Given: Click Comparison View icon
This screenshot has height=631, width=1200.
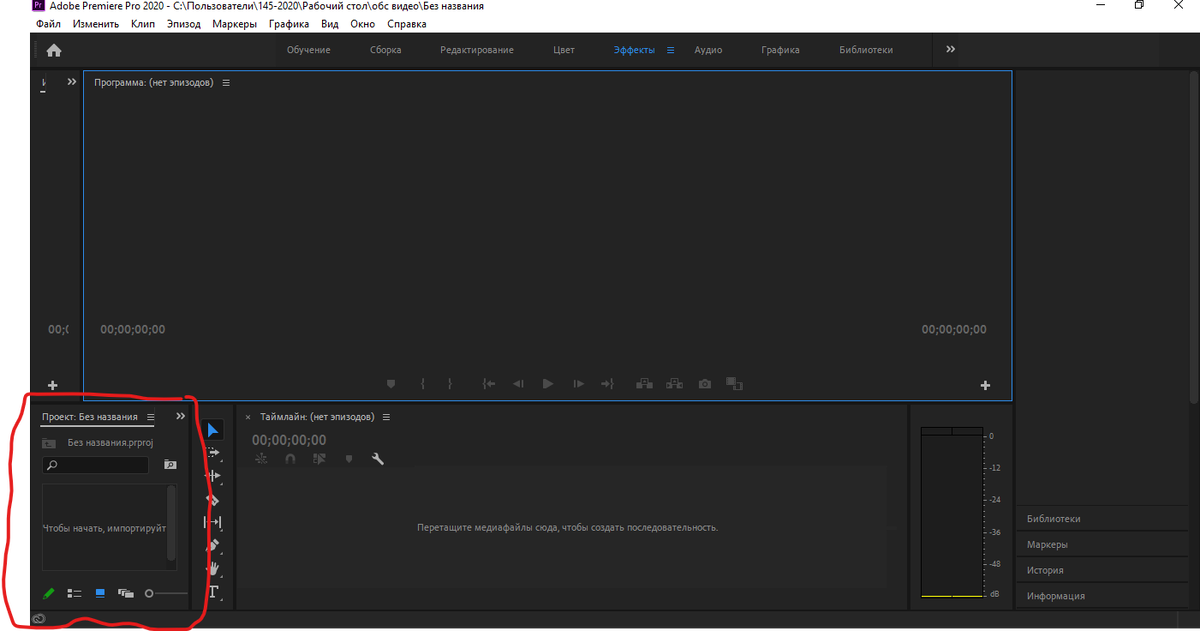Looking at the screenshot, I should [x=735, y=384].
